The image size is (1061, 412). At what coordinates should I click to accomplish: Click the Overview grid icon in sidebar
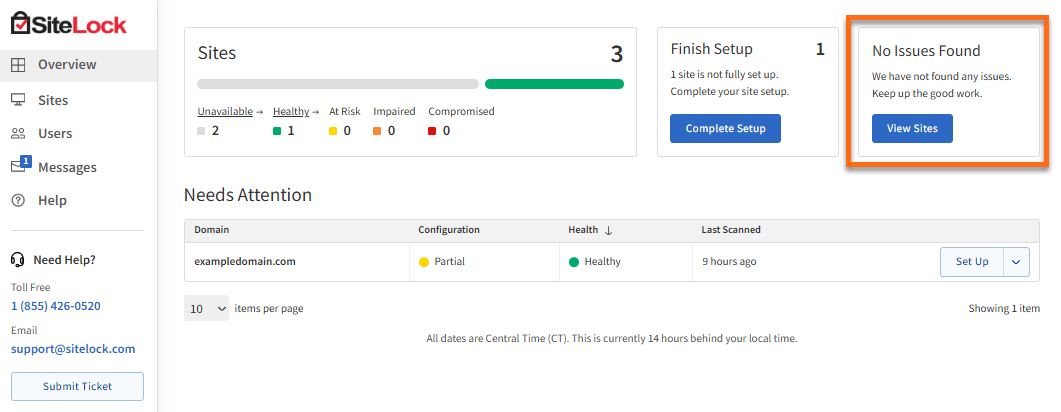tap(18, 65)
